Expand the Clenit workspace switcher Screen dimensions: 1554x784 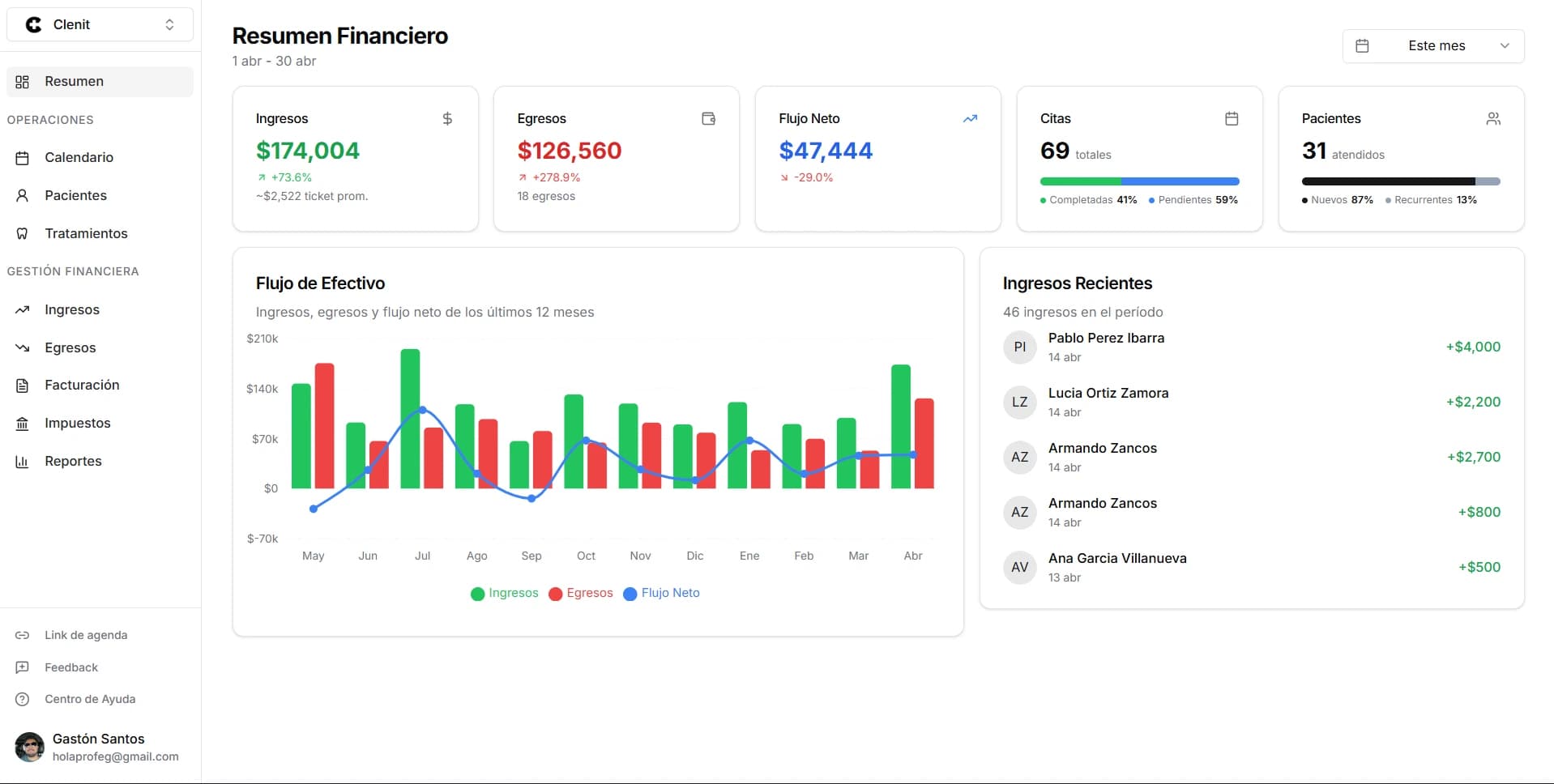100,25
